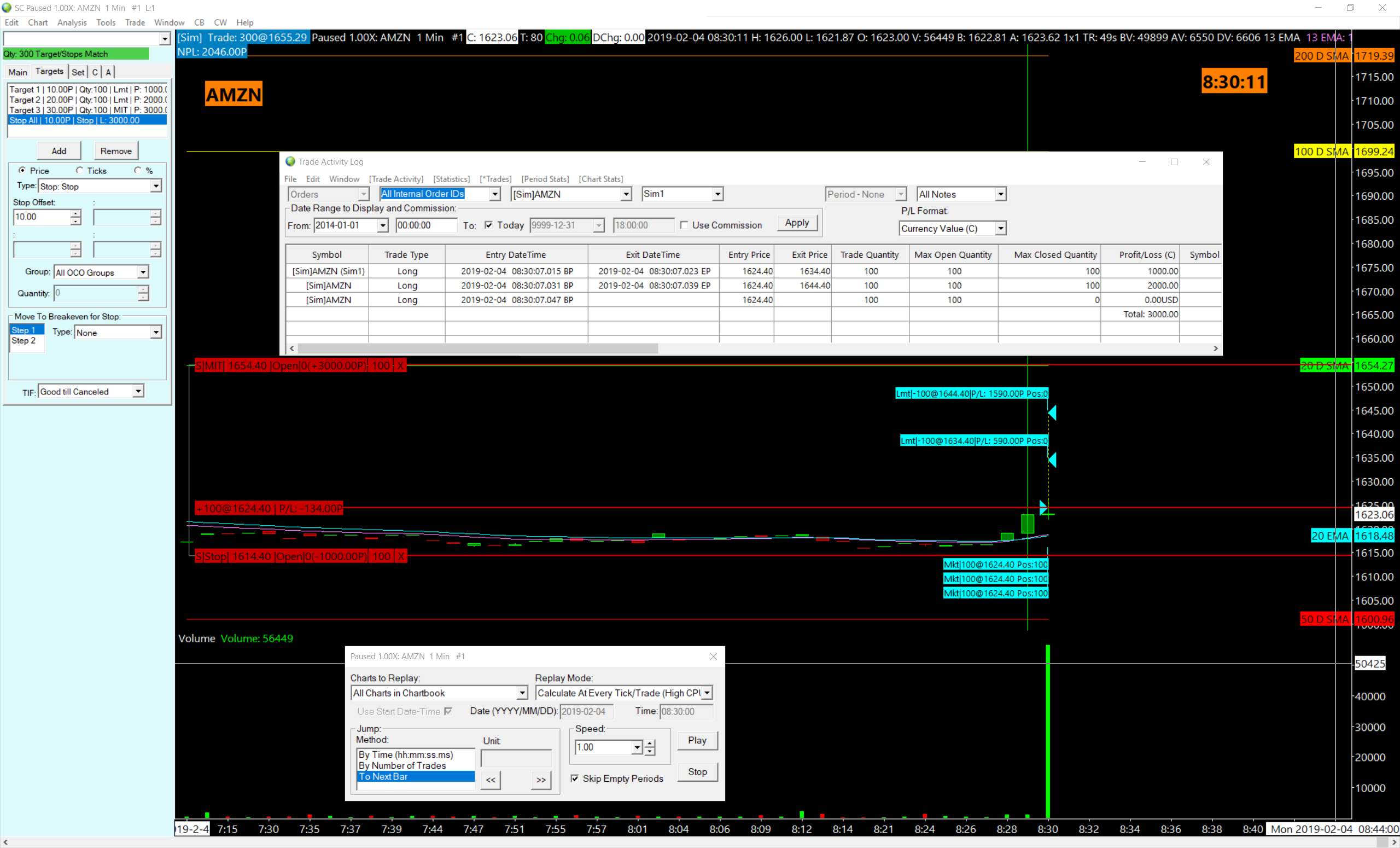
Task: Open the P/L Format Currency Value dropdown
Action: pyautogui.click(x=1000, y=229)
